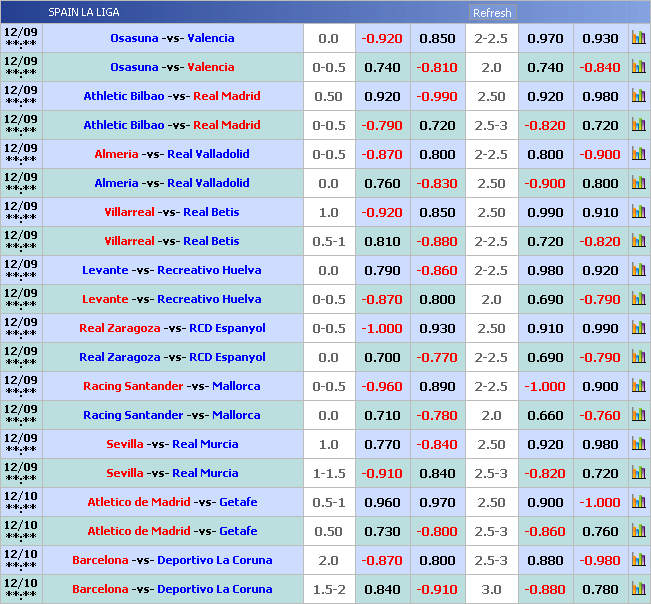The height and width of the screenshot is (604, 651).
Task: Select the -0.990 odds for Real Madrid
Action: click(437, 97)
